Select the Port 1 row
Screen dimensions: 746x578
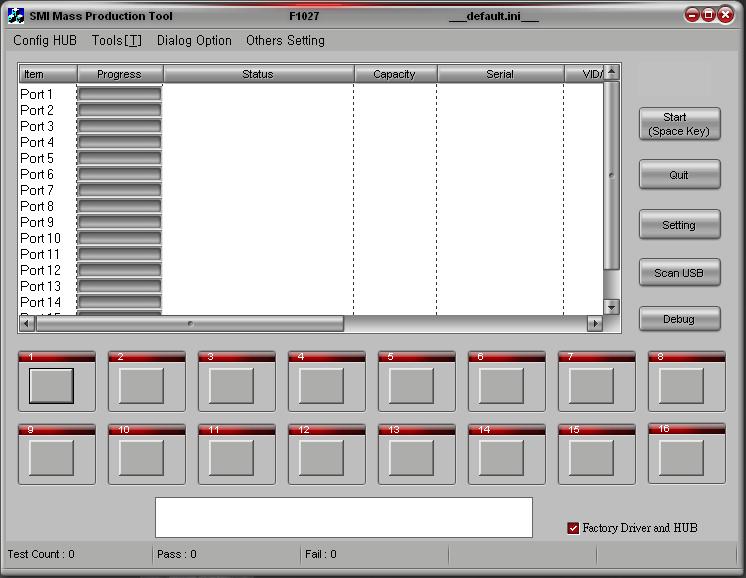[x=311, y=94]
